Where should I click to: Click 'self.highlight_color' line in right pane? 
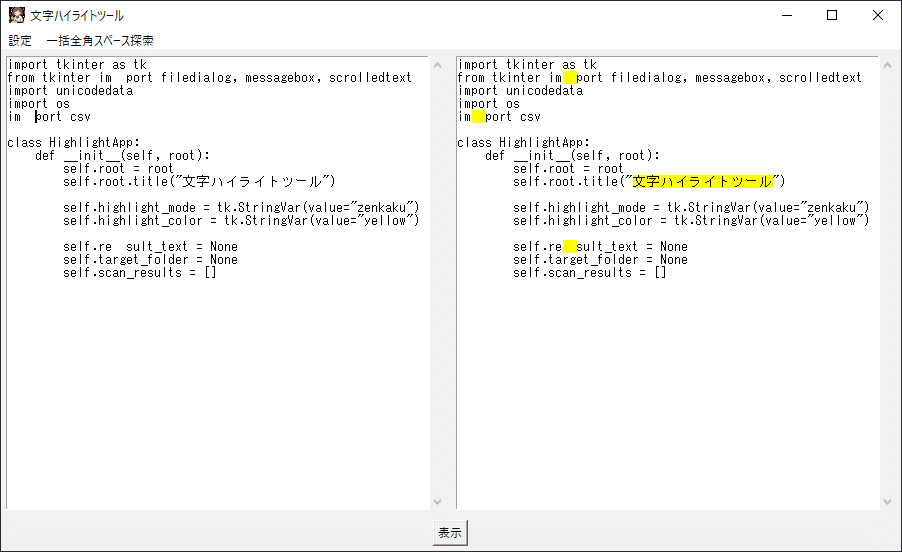coord(691,221)
